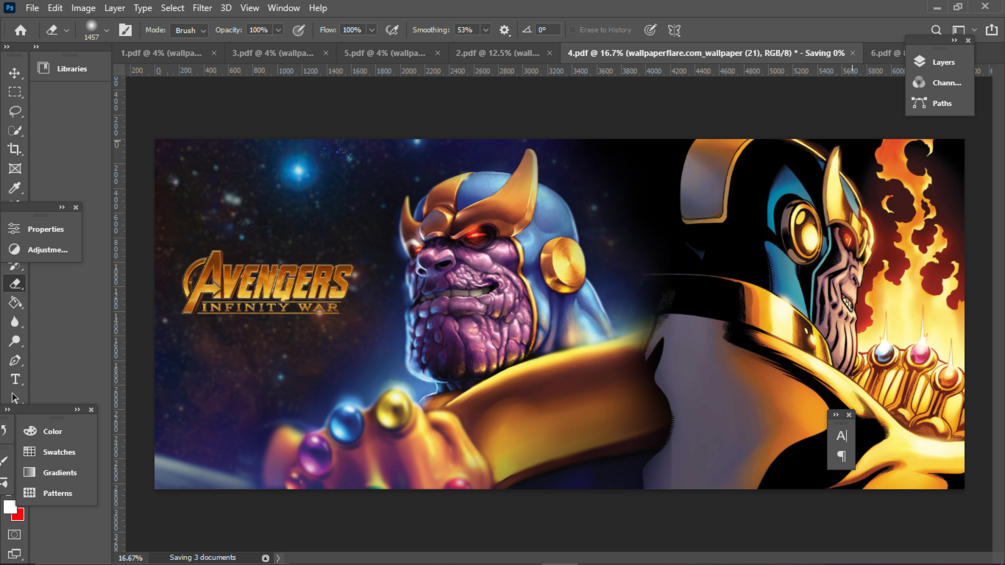Toggle the brush settings panel icon
Screen dimensions: 1005x565
tap(126, 30)
